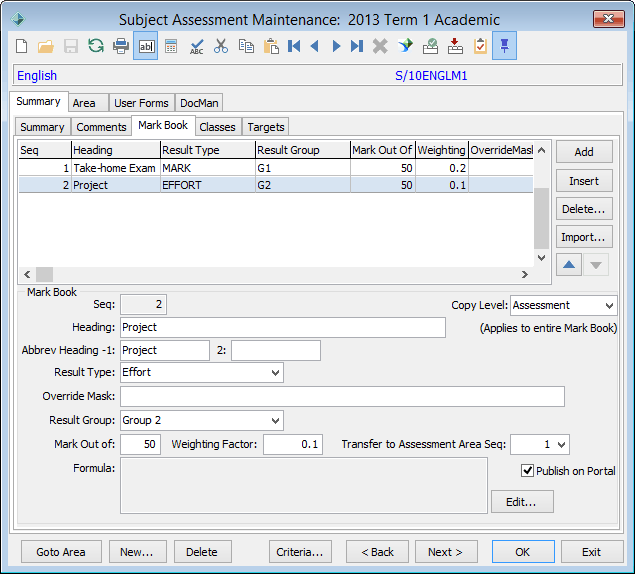
Task: Click into the Heading text field
Action: tap(283, 328)
